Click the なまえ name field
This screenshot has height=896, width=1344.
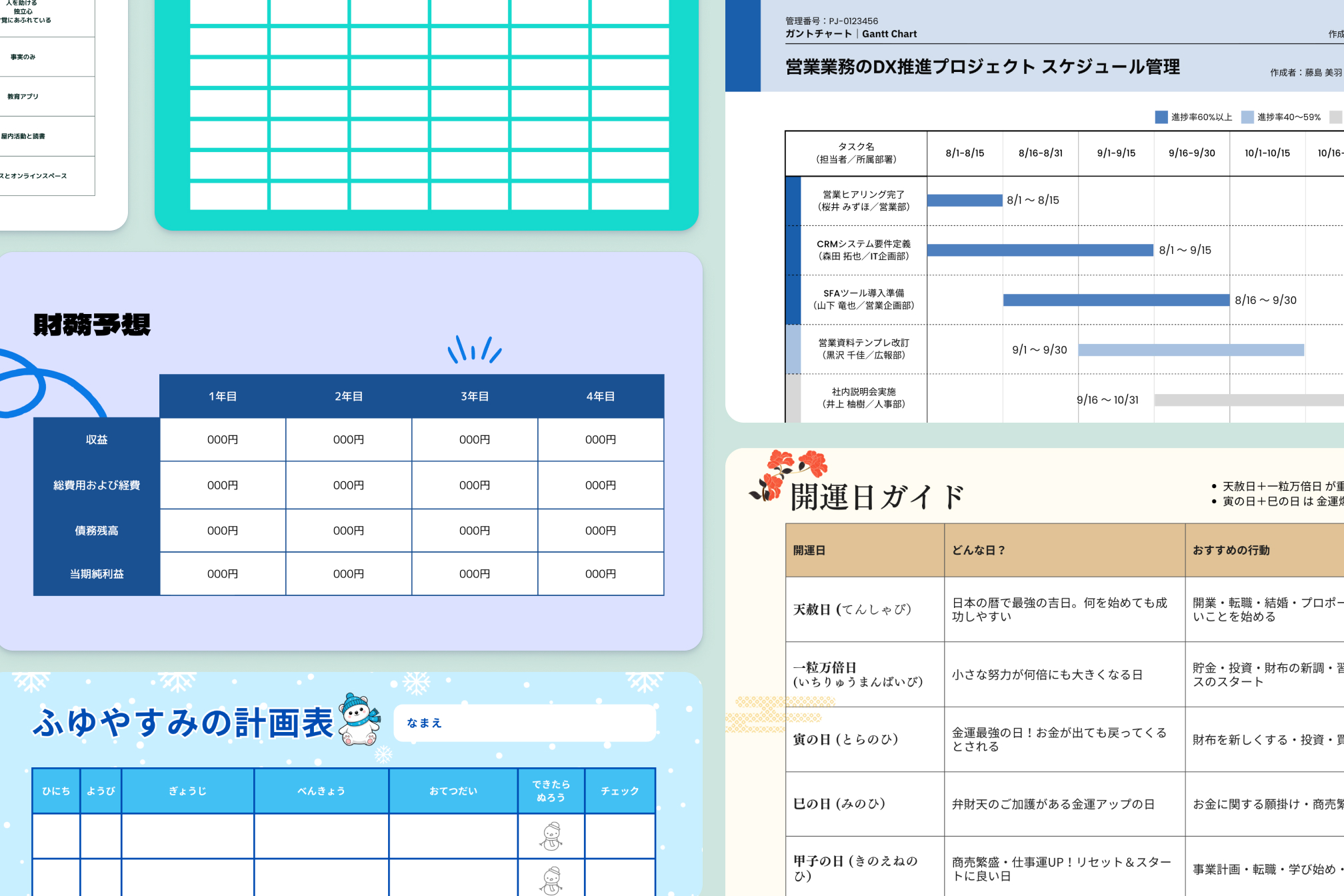pyautogui.click(x=525, y=723)
